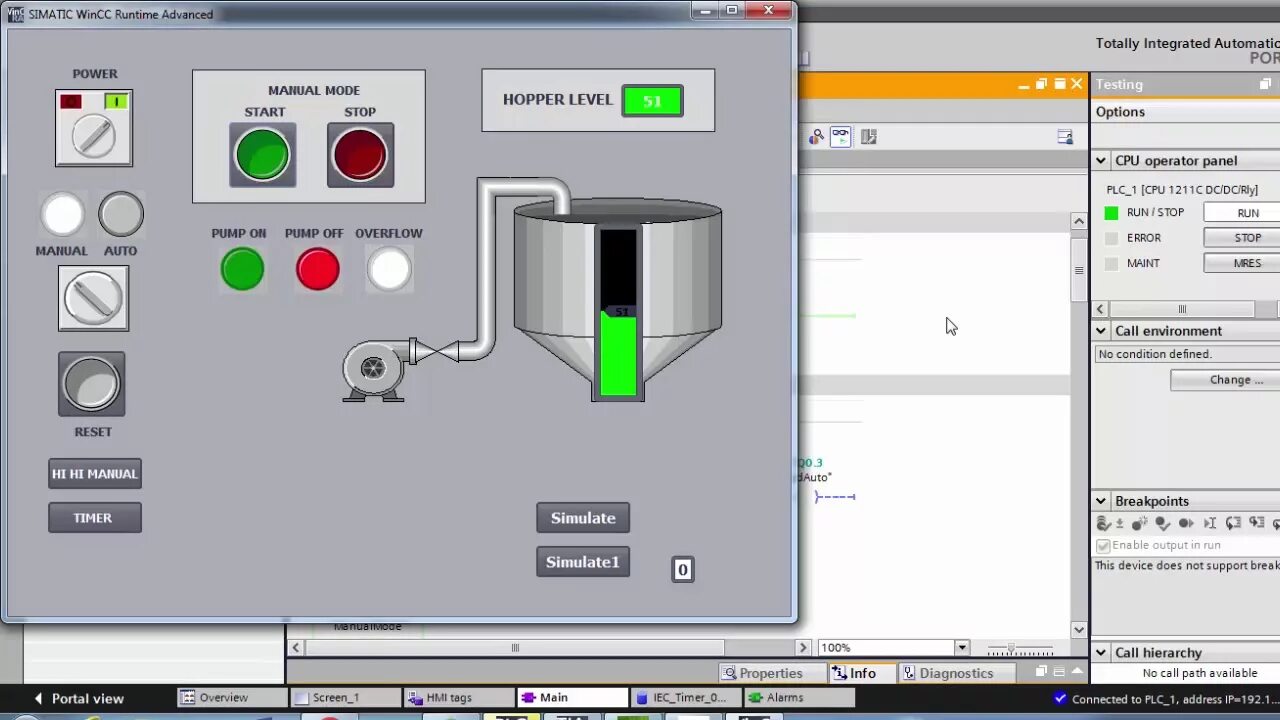Switch to Portal view

coord(78,698)
